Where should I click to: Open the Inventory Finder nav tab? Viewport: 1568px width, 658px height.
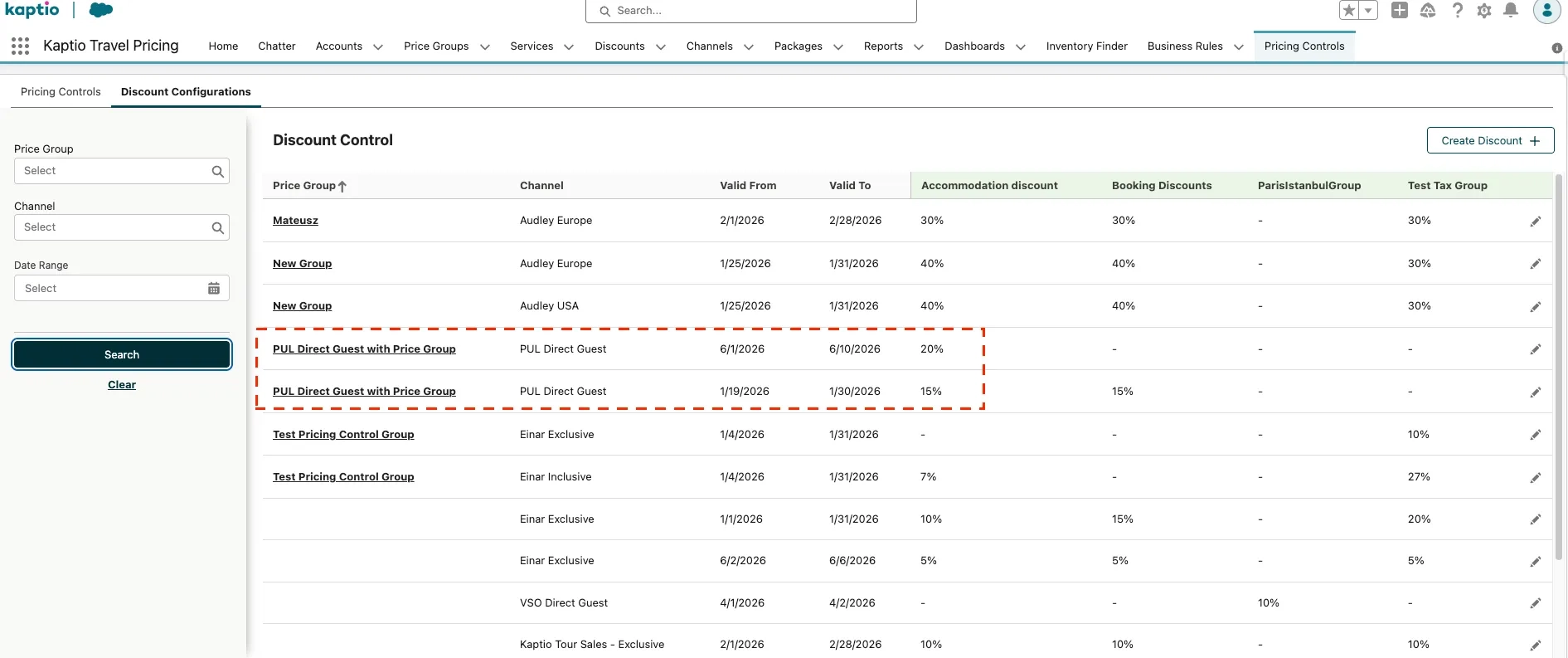tap(1086, 46)
